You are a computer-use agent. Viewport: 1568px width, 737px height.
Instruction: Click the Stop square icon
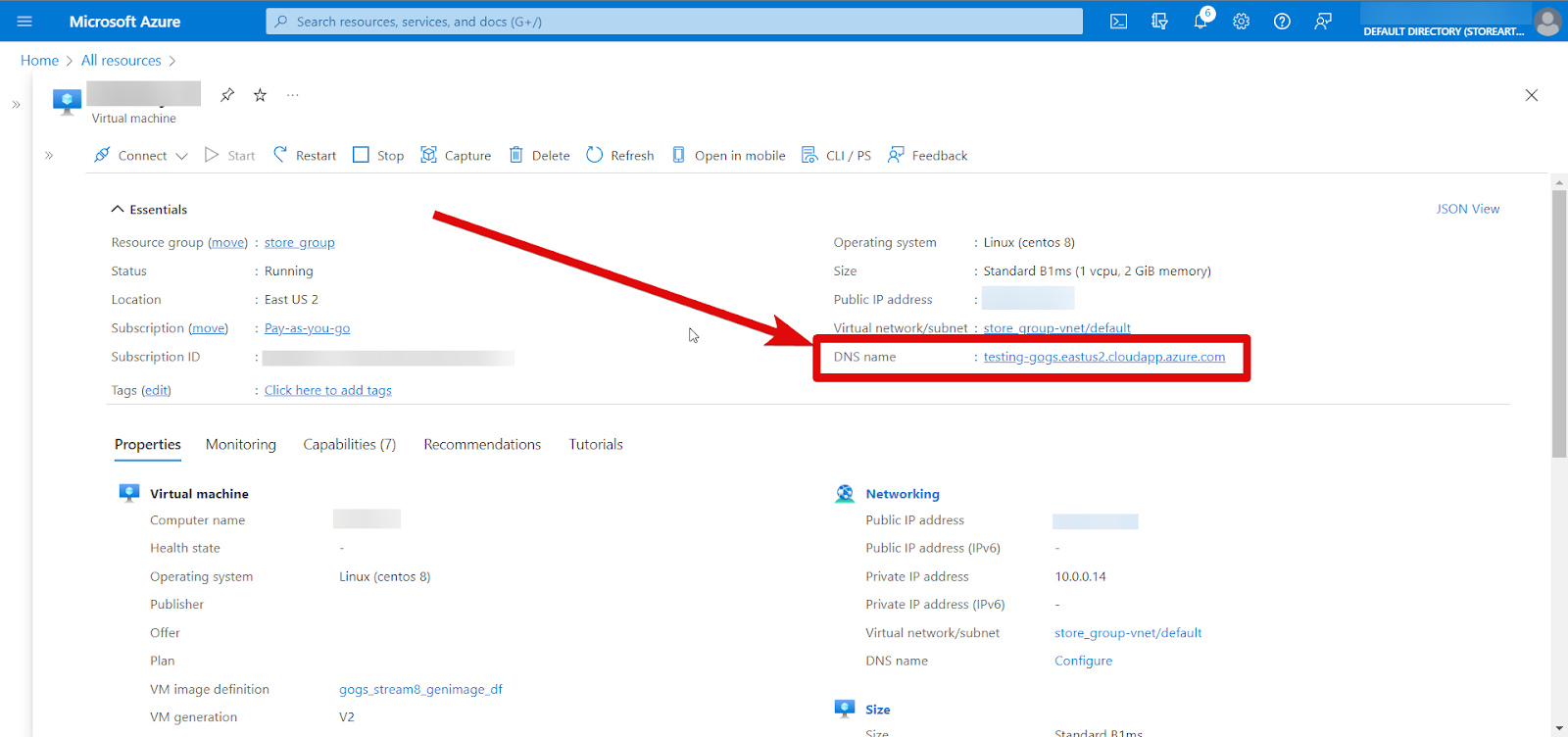[361, 155]
